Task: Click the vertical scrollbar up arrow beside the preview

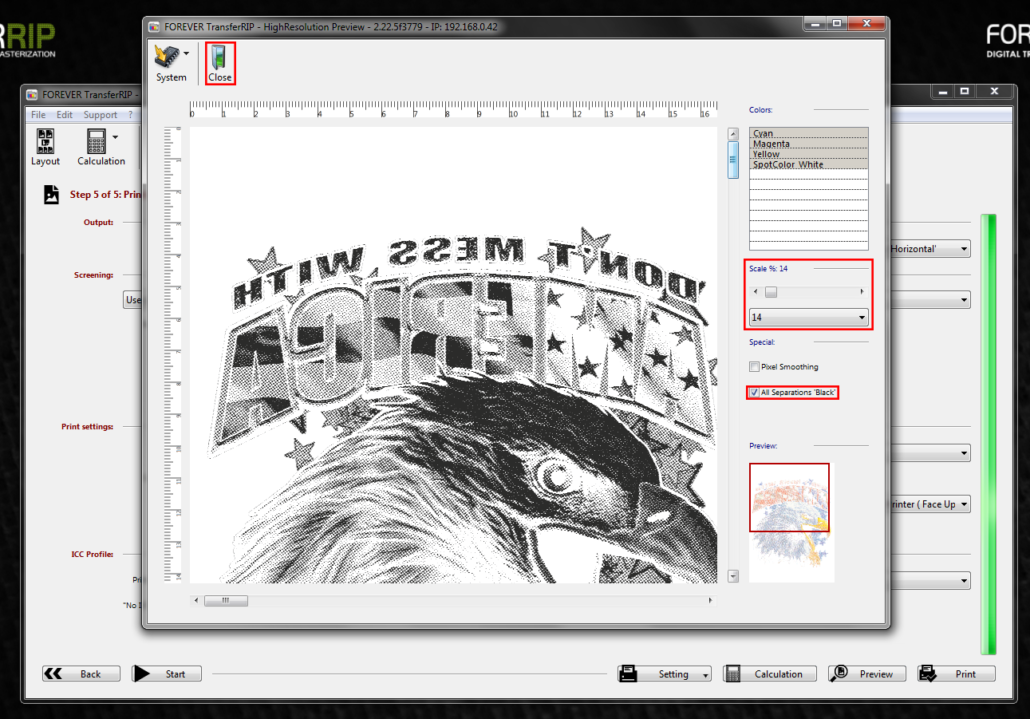Action: tap(733, 134)
